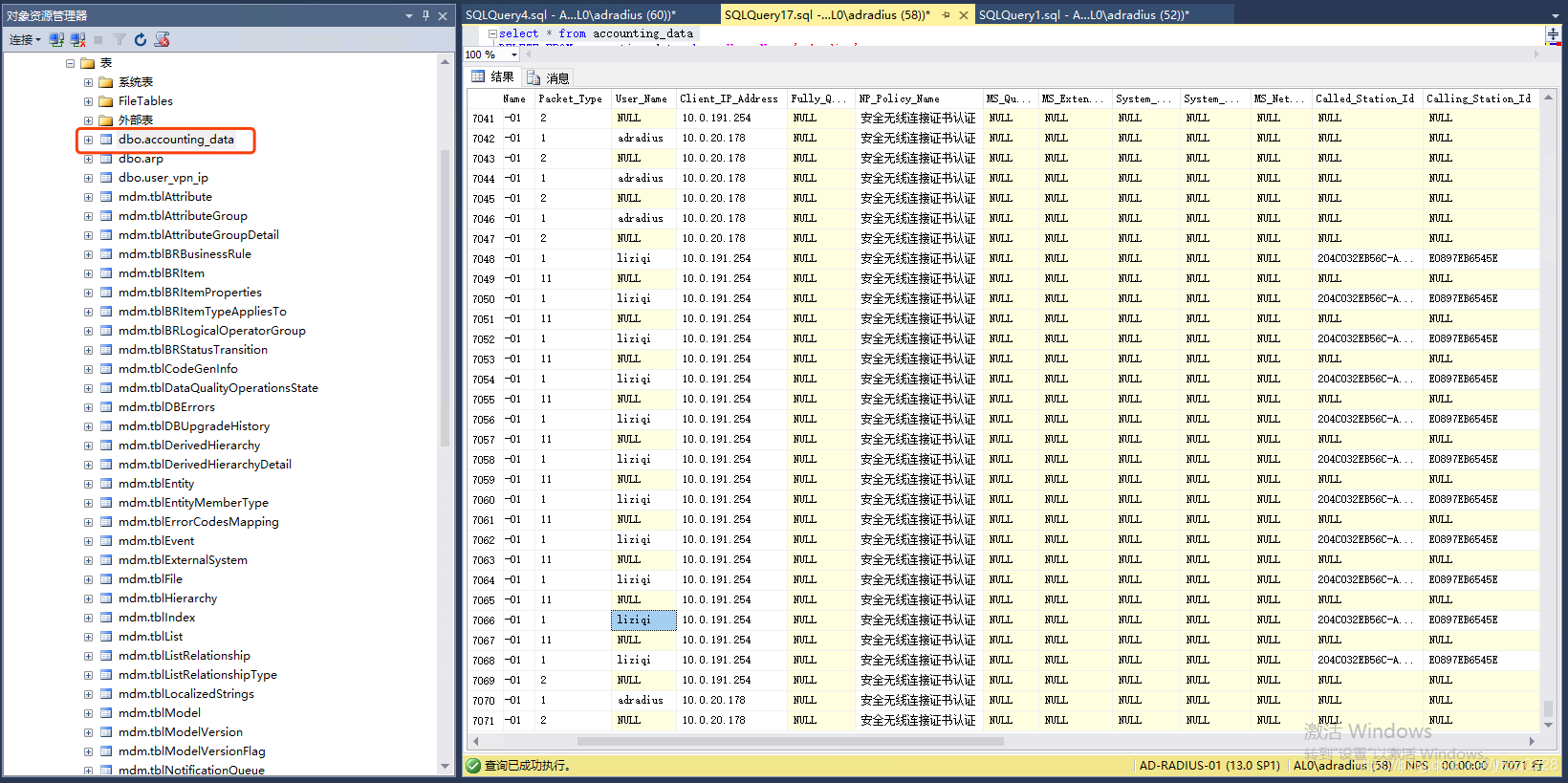Screen dimensions: 1568x783
Task: Click the pin icon on SQLQuery17.sql tab
Action: (x=946, y=14)
